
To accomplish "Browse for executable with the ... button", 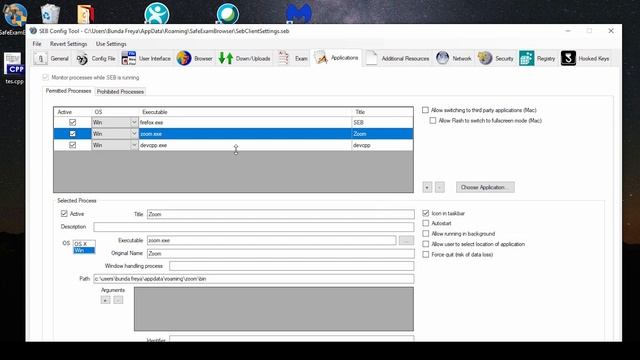I will (406, 240).
